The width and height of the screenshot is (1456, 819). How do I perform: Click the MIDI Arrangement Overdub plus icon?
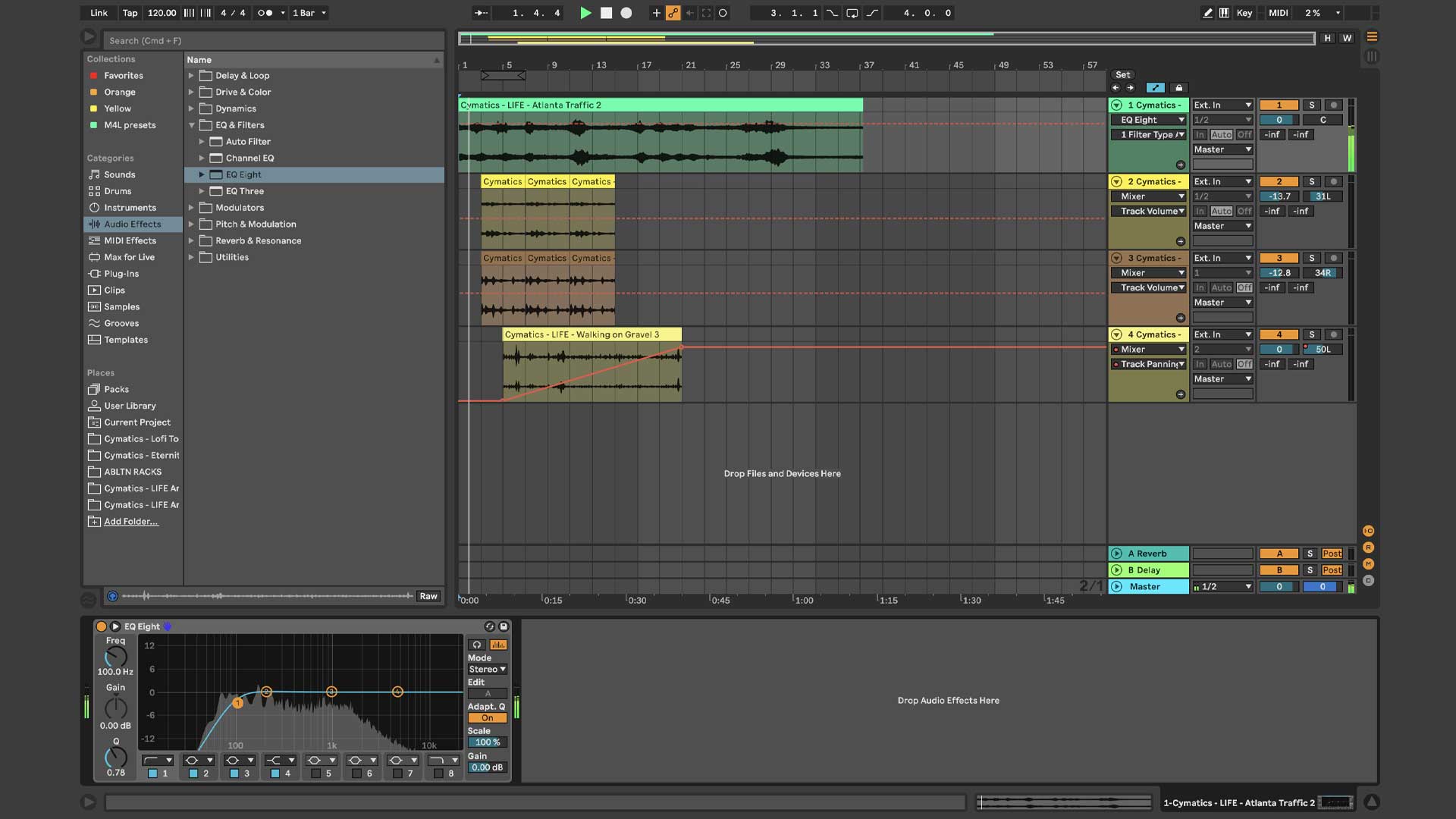coord(656,13)
